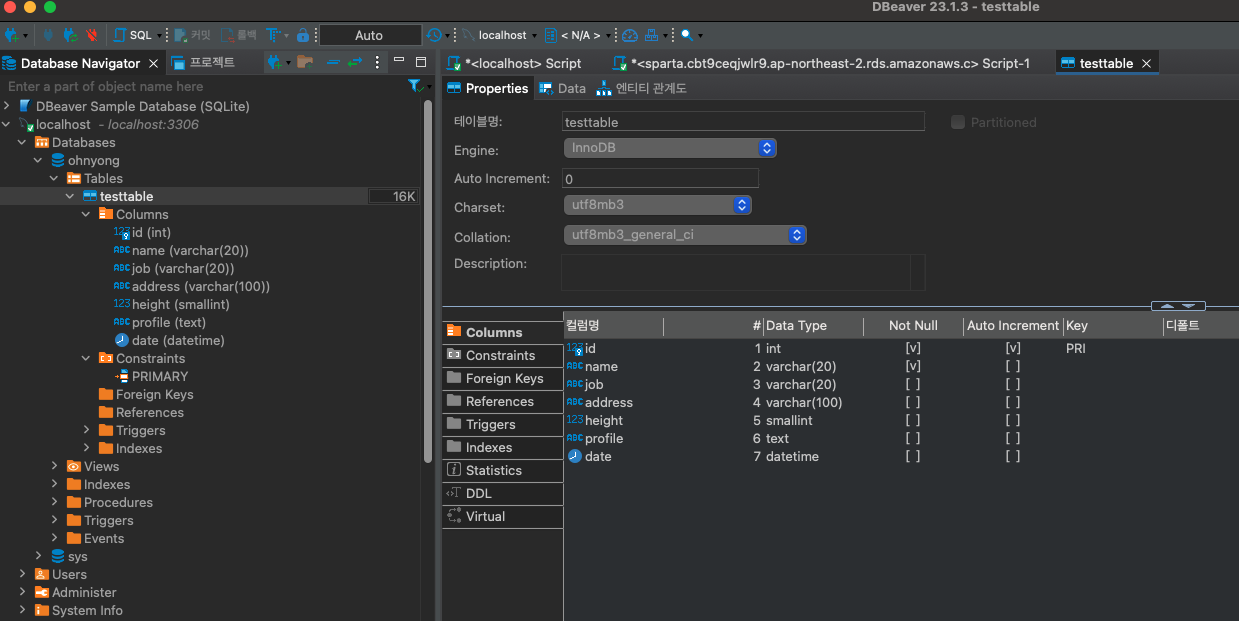Click the Reconnect icon in main toolbar
Viewport: 1239px width, 621px height.
70,35
